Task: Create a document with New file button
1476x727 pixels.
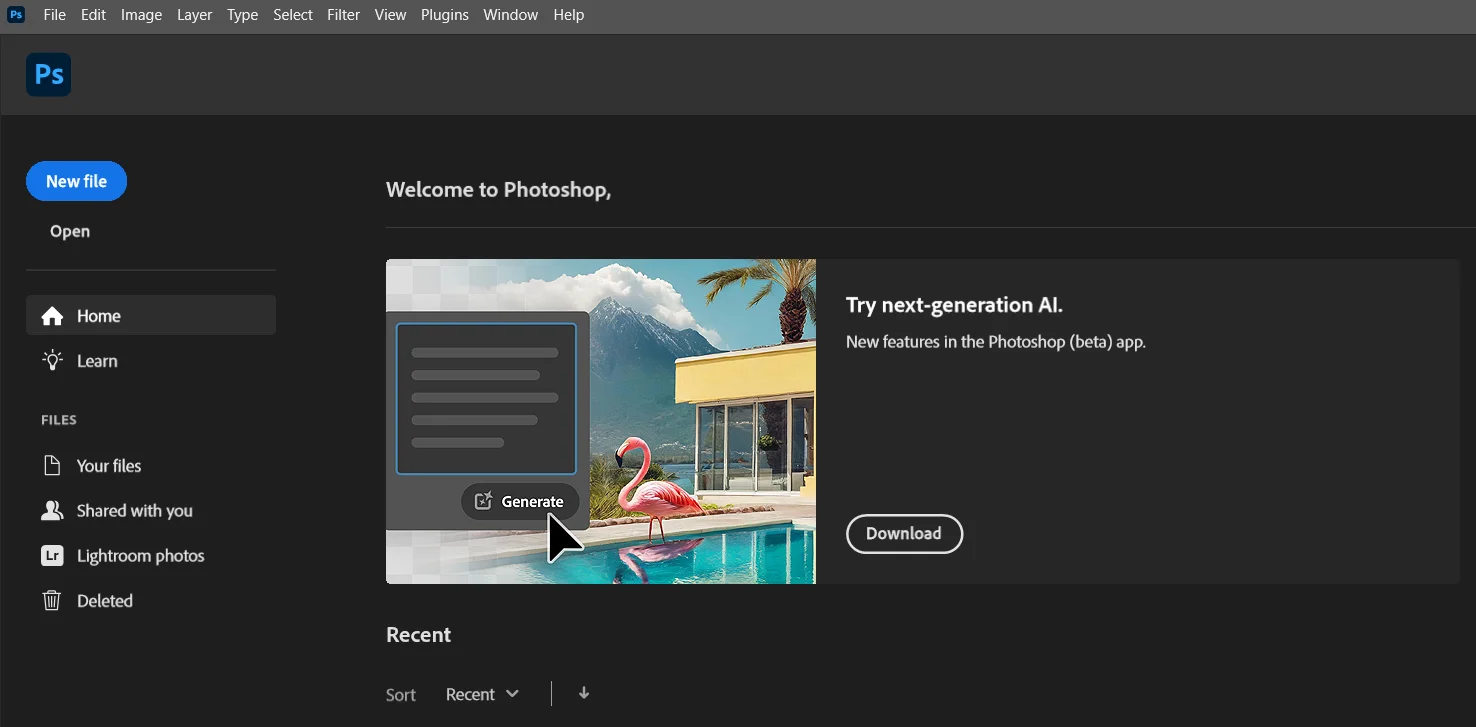Action: (x=76, y=181)
